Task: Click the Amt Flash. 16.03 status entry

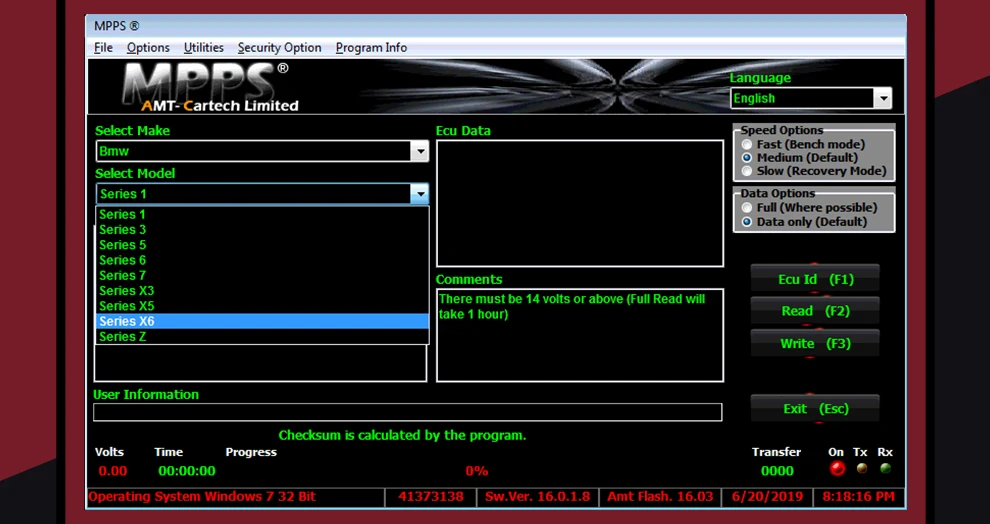Action: coord(660,497)
